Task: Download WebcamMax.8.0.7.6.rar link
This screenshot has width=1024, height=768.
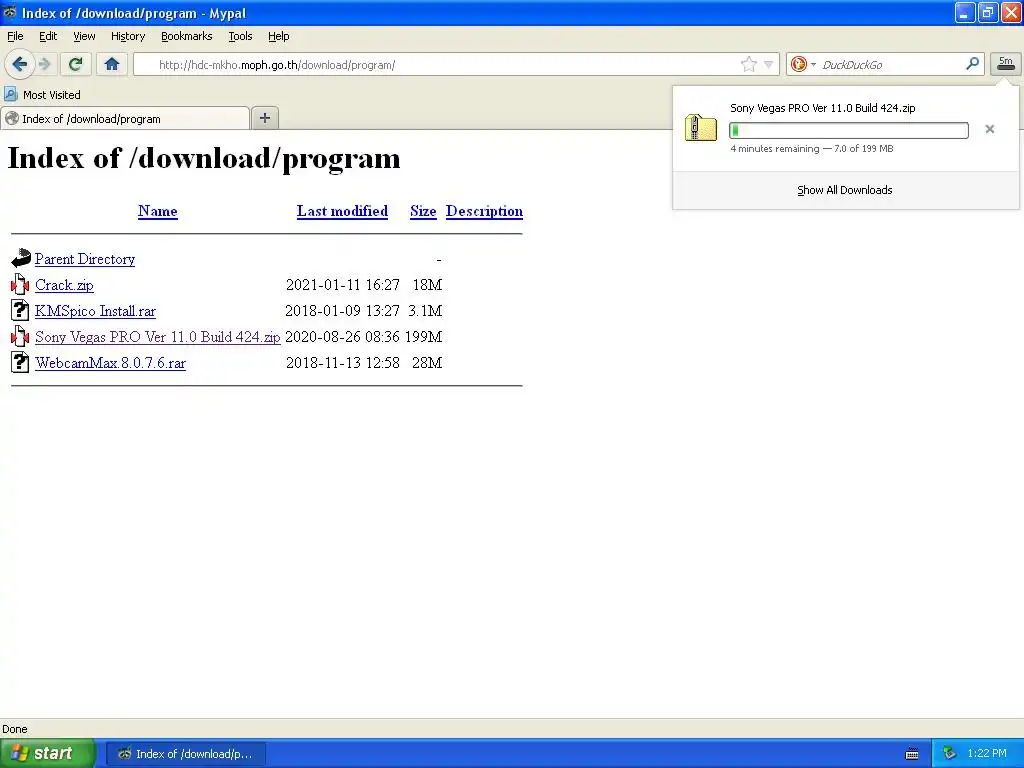Action: [x=110, y=363]
